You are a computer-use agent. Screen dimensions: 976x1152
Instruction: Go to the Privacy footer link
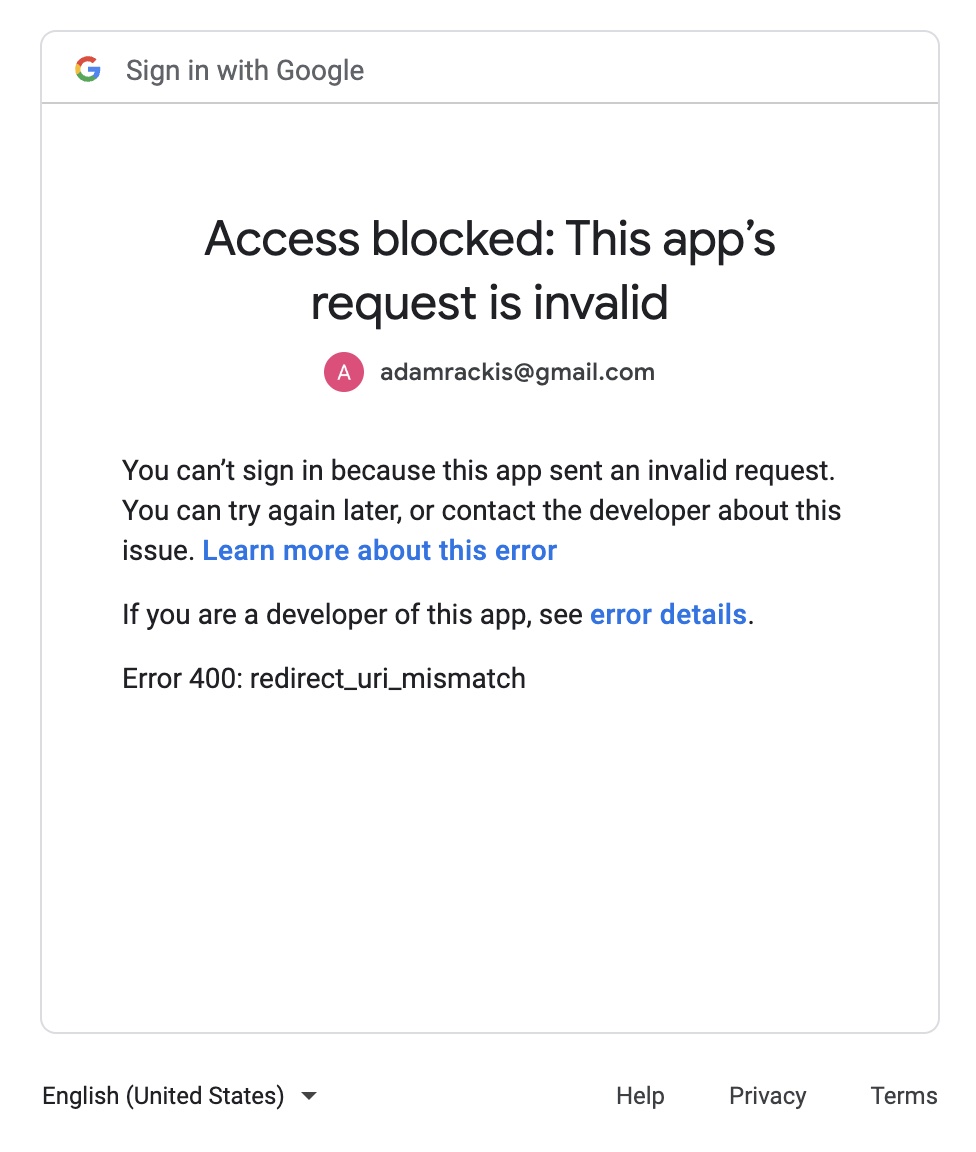[x=767, y=1096]
